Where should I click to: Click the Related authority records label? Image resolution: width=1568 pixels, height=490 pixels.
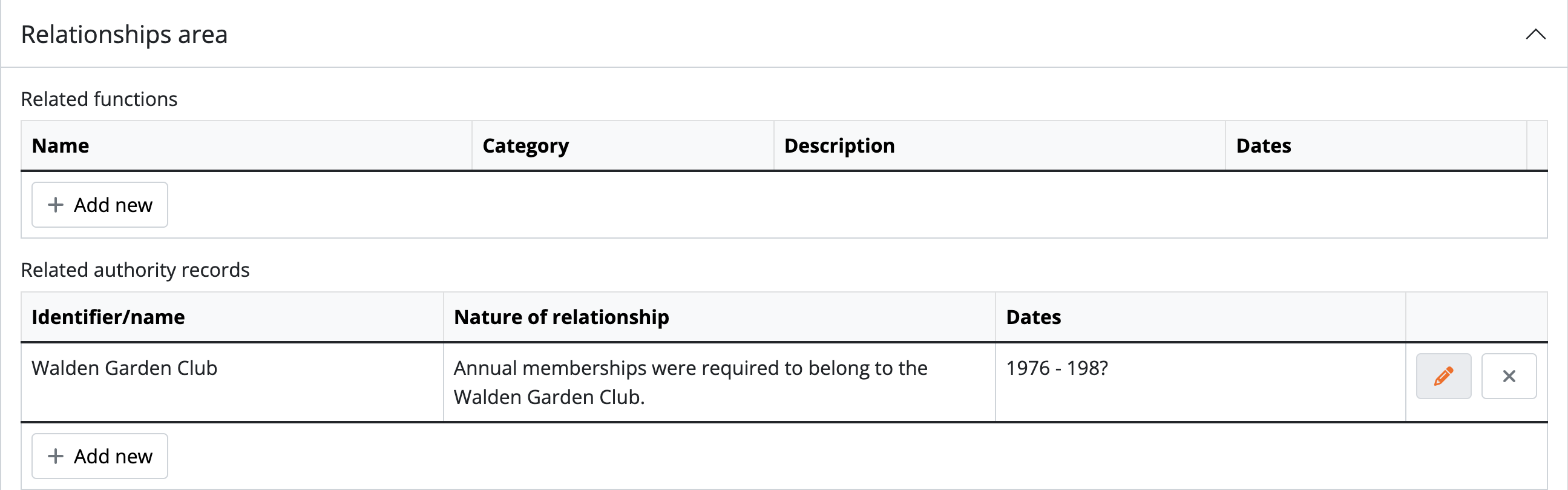point(135,270)
